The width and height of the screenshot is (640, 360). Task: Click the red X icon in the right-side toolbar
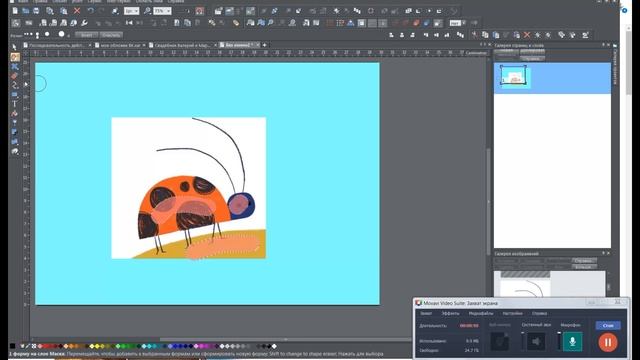pos(527,35)
